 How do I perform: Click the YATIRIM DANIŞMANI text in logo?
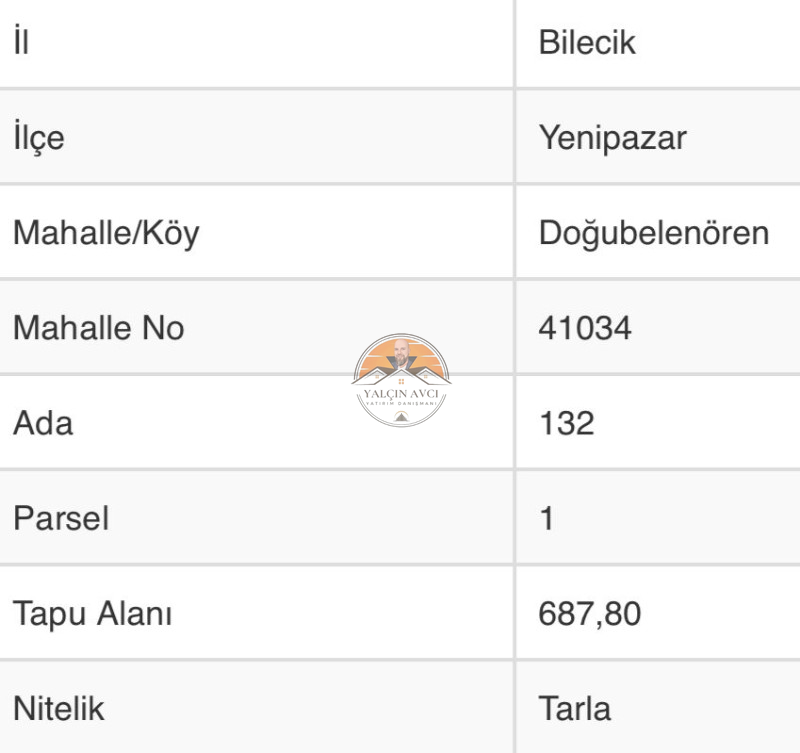pos(401,404)
